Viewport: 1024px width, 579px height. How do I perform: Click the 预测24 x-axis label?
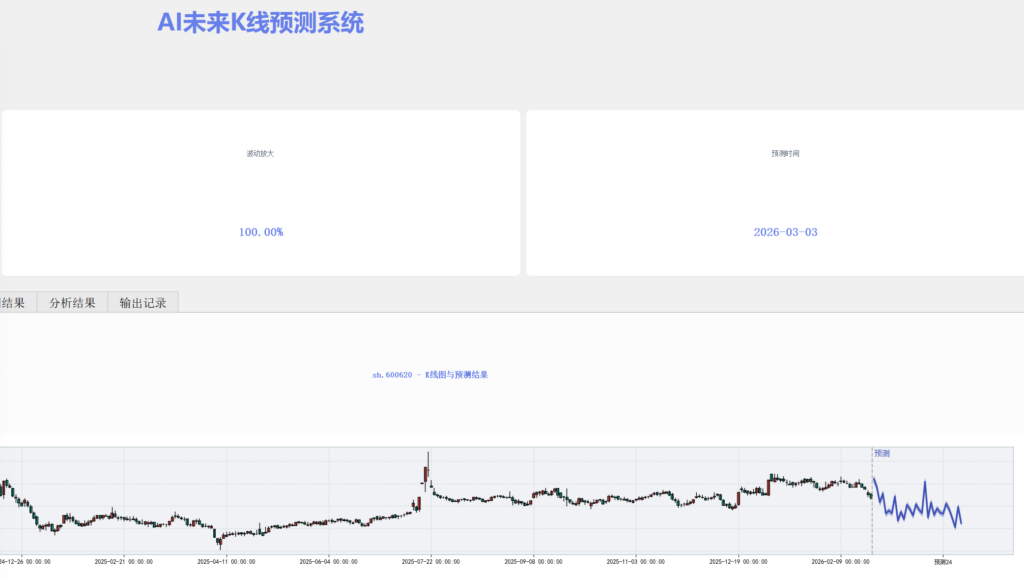[942, 562]
